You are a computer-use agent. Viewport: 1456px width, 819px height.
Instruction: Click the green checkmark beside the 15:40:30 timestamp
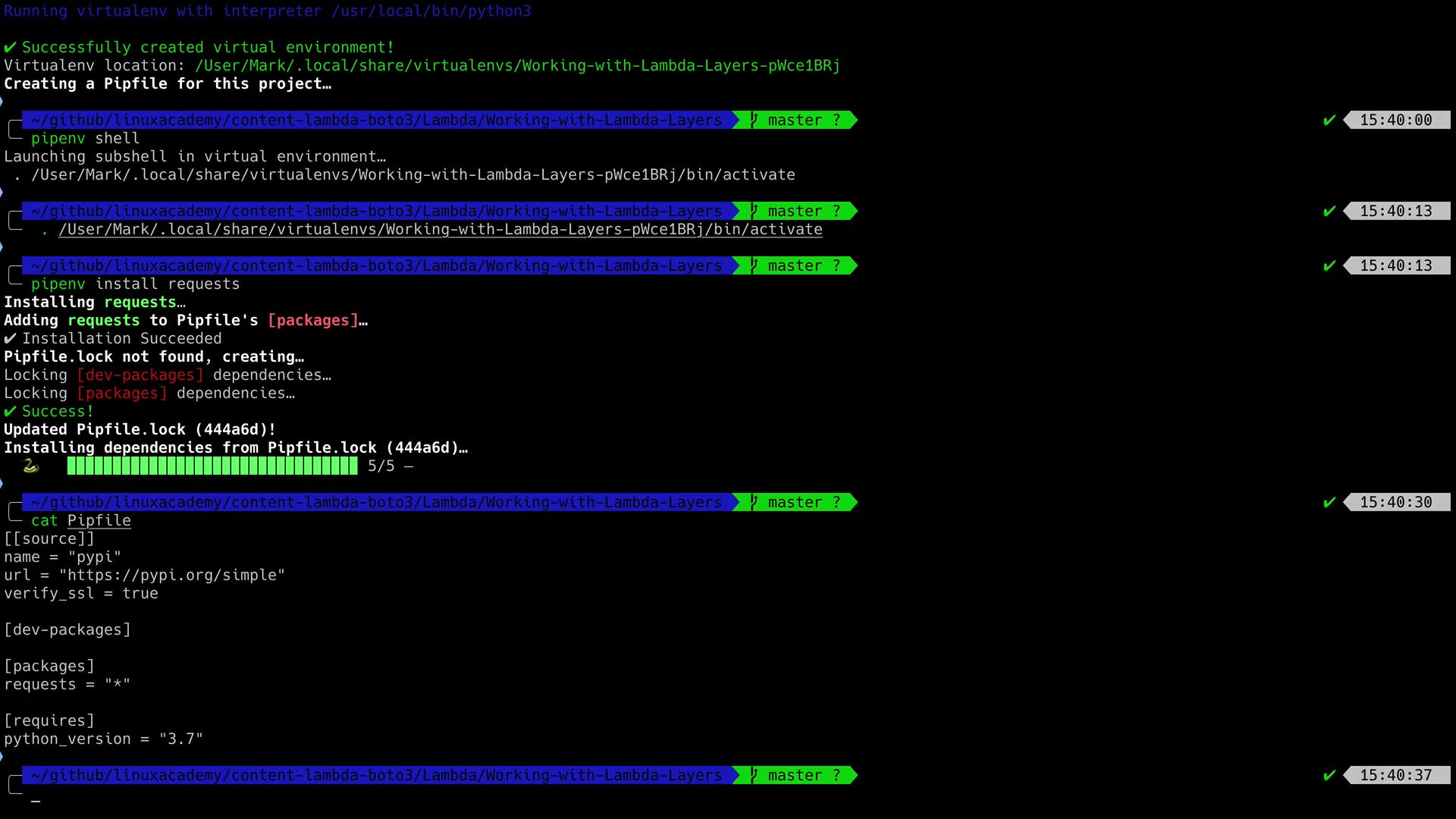point(1329,503)
